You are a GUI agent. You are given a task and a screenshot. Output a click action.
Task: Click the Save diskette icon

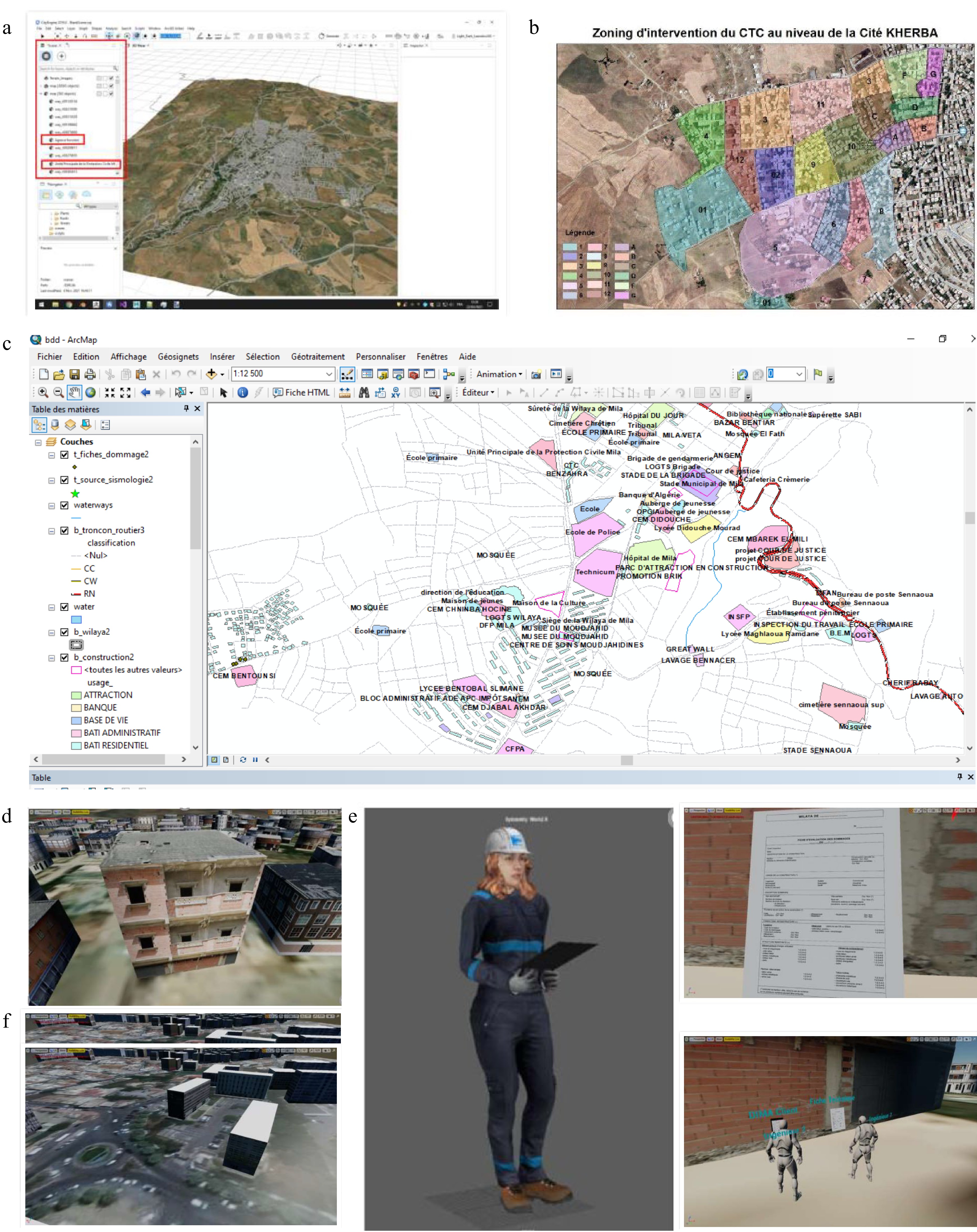[74, 374]
